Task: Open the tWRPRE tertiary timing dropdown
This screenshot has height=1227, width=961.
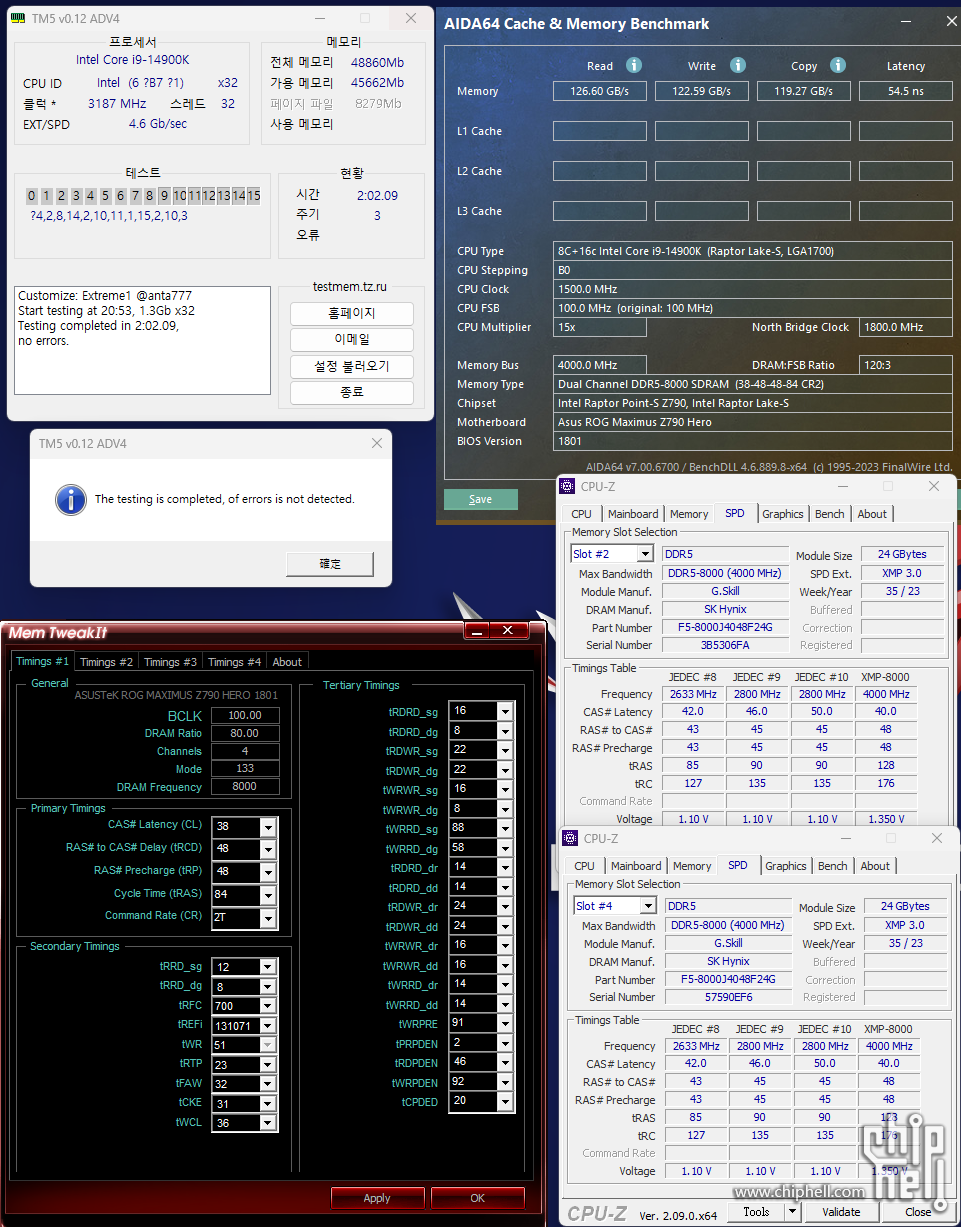Action: tap(505, 1024)
